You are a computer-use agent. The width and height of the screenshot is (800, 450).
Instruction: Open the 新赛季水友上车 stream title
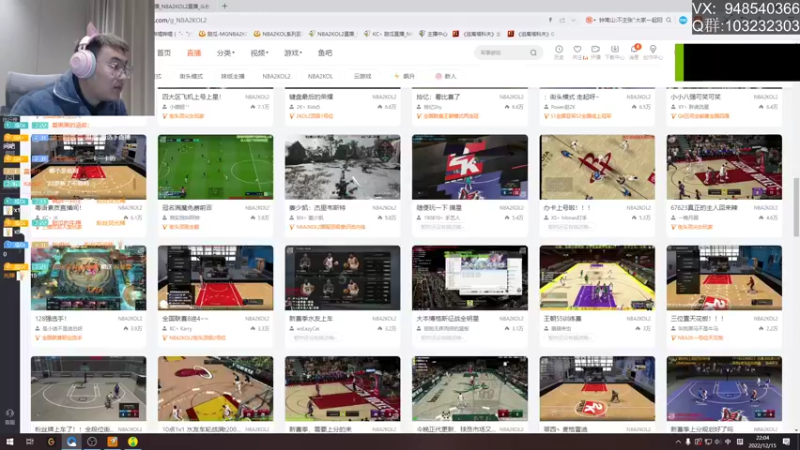tap(311, 318)
